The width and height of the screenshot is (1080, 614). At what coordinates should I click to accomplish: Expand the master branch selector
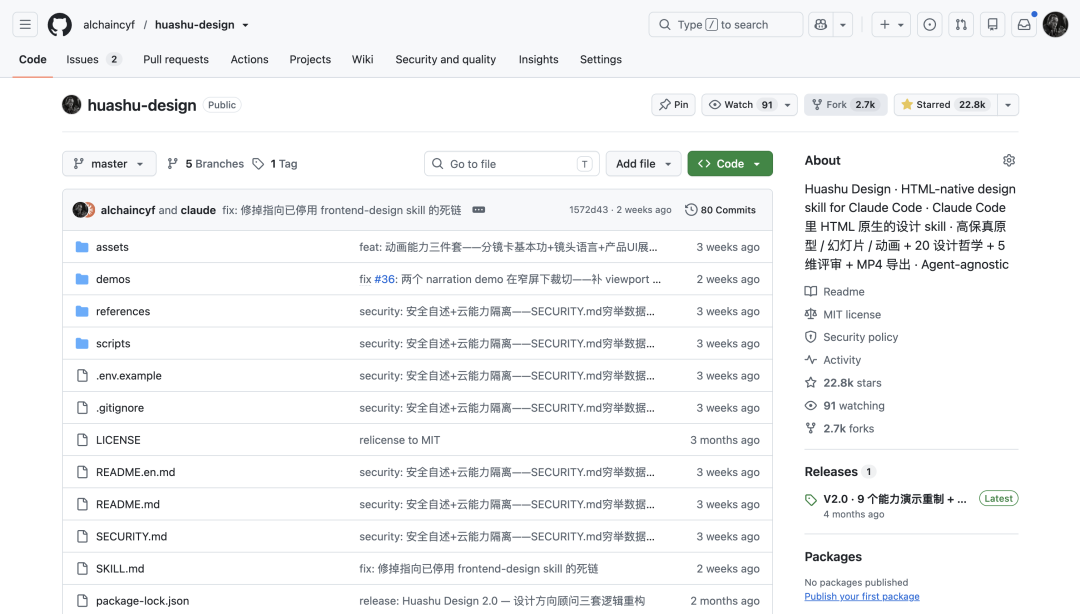110,164
